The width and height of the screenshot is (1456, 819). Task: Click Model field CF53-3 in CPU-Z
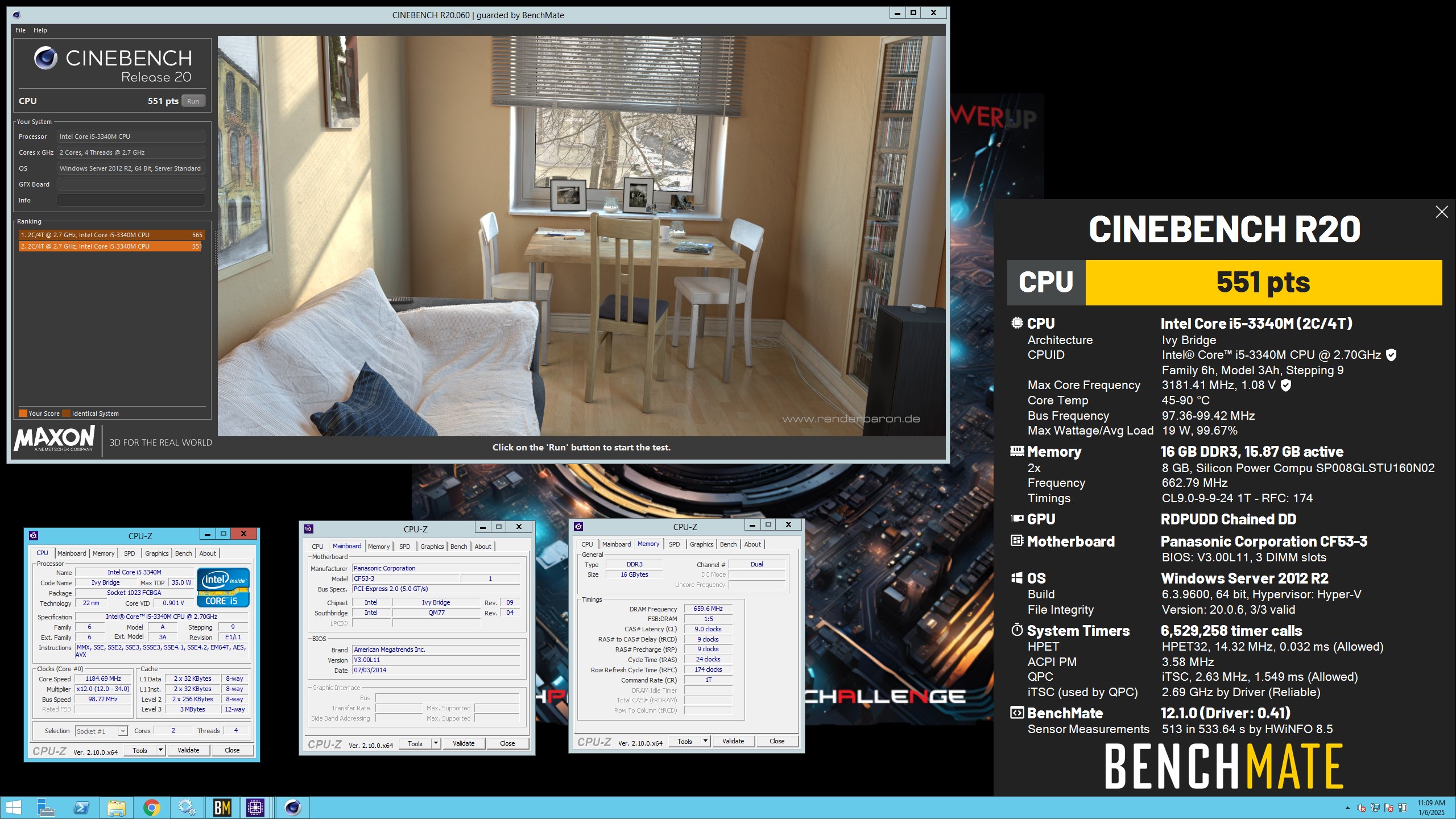pos(406,578)
